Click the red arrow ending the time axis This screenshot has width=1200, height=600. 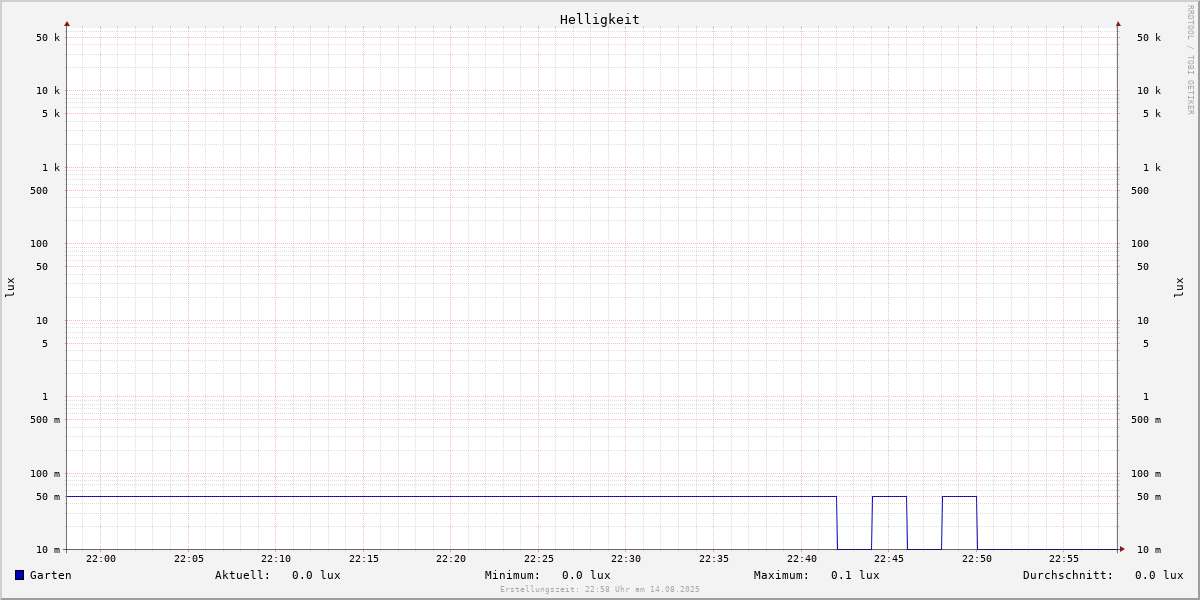[1122, 549]
